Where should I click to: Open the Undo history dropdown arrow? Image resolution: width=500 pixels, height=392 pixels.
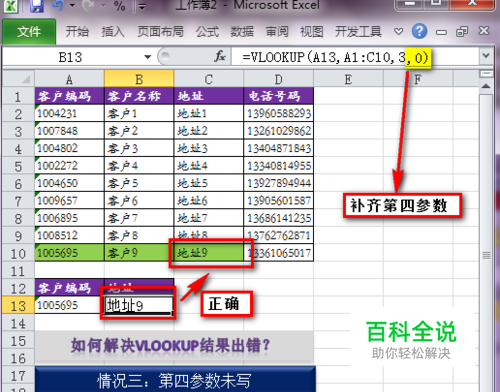(72, 5)
